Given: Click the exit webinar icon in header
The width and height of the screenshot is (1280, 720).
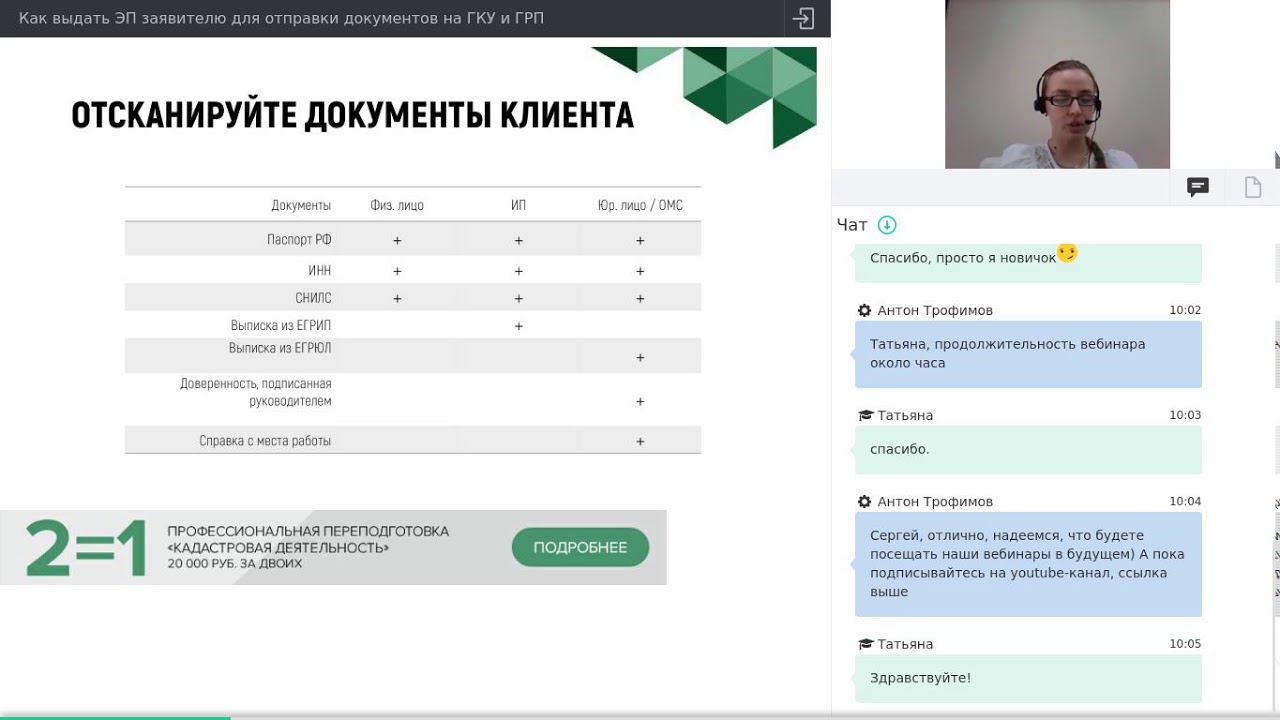Looking at the screenshot, I should (803, 18).
